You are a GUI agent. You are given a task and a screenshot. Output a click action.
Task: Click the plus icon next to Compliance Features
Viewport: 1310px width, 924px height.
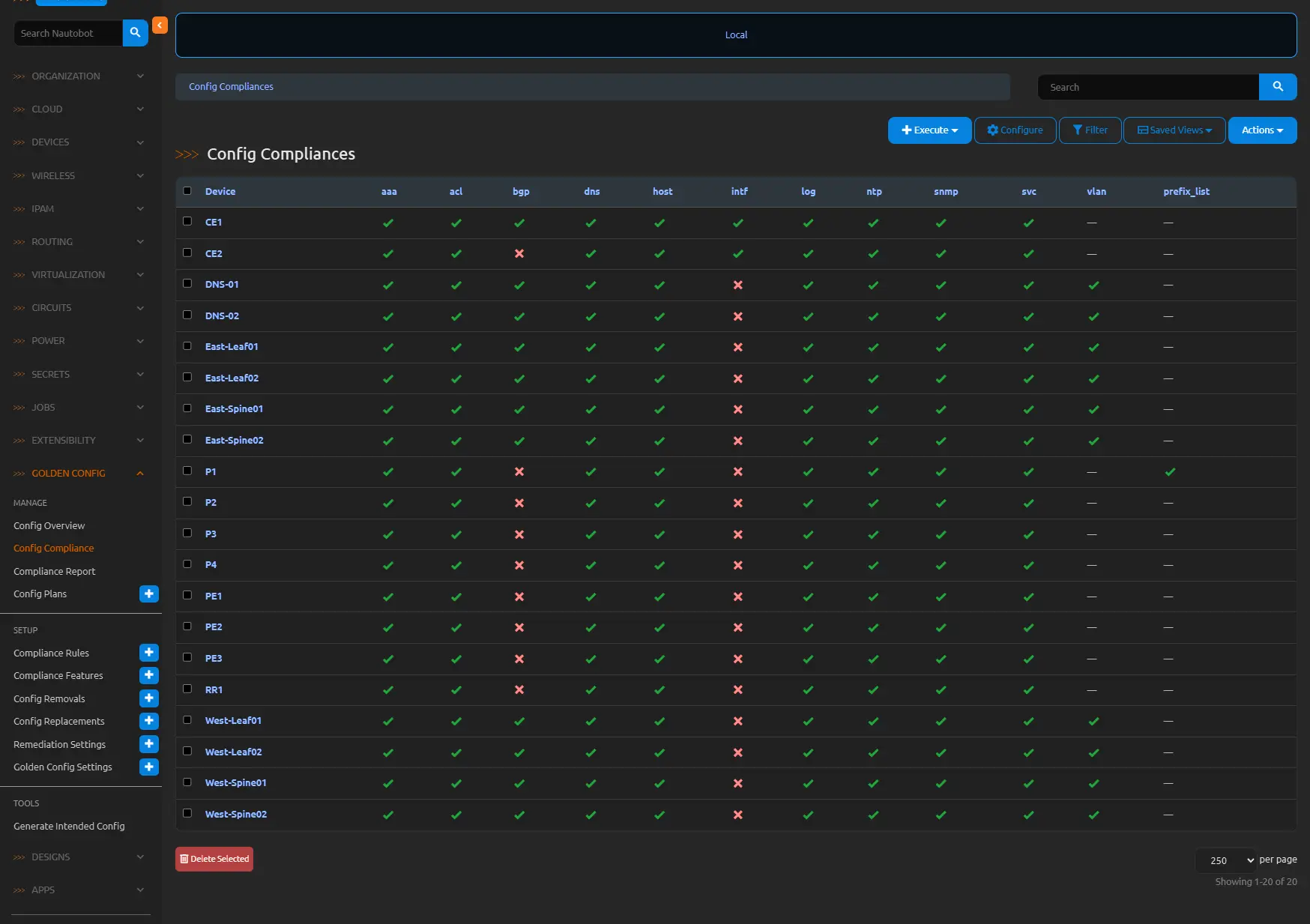point(149,675)
